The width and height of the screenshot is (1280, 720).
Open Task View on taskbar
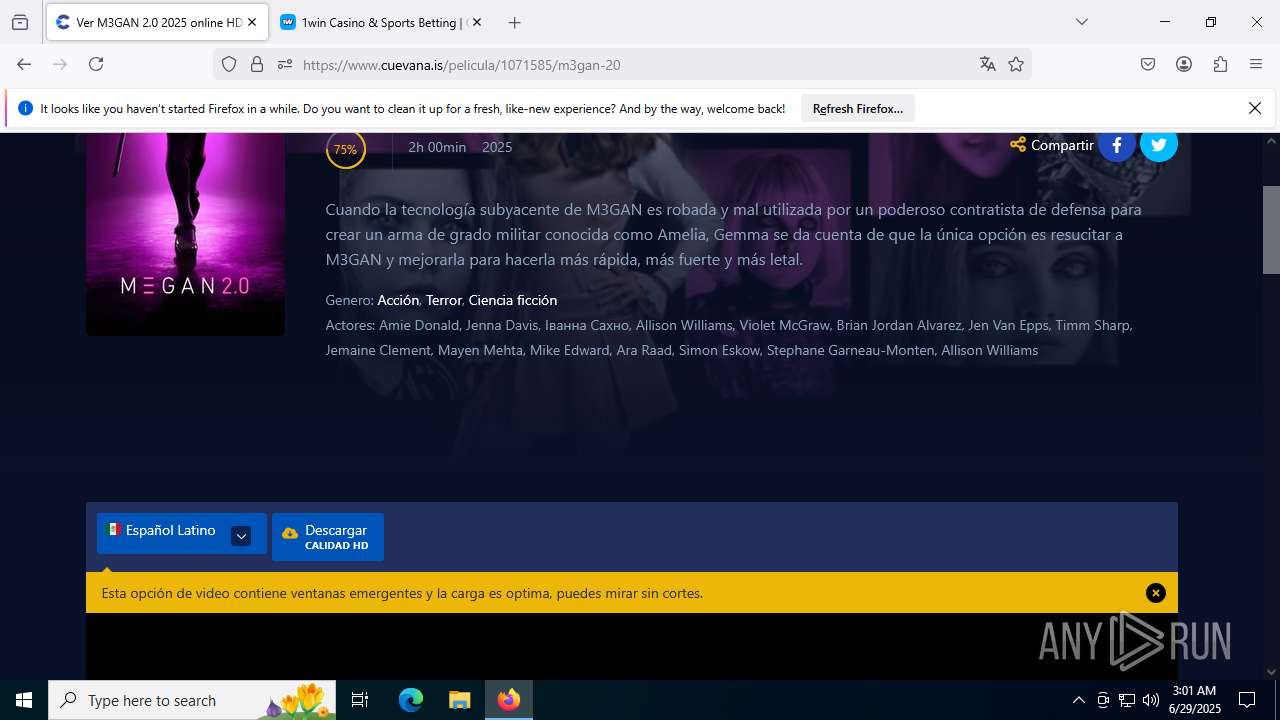360,700
